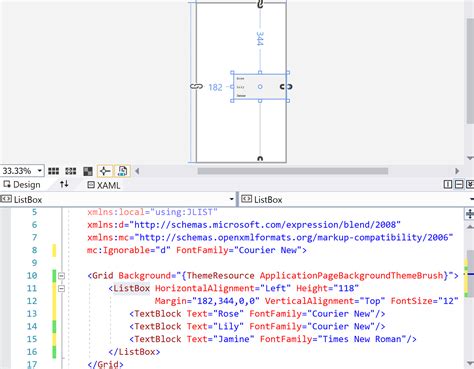Click the top margin link anchor icon

260,4
